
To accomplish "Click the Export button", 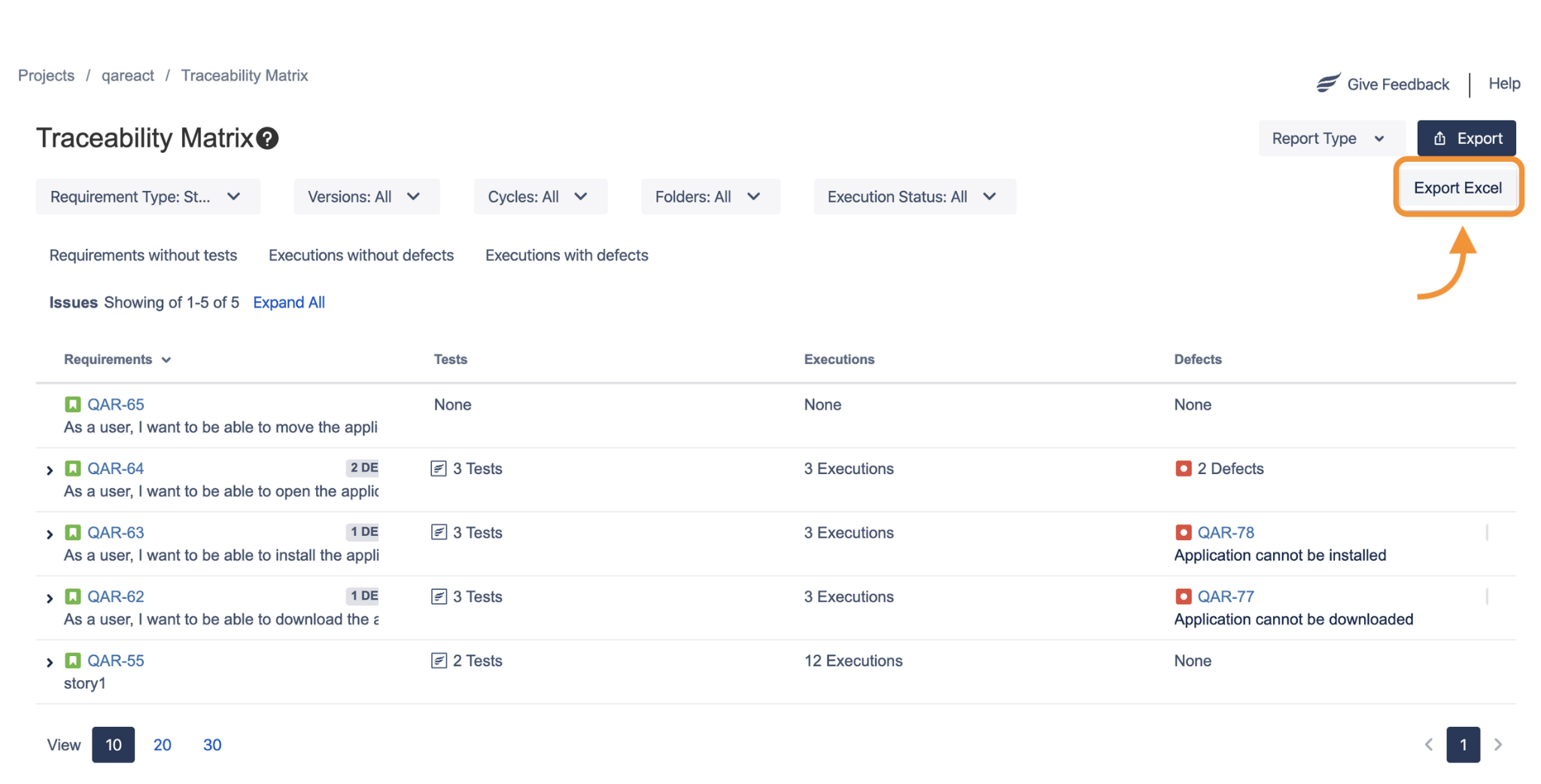I will pyautogui.click(x=1467, y=138).
